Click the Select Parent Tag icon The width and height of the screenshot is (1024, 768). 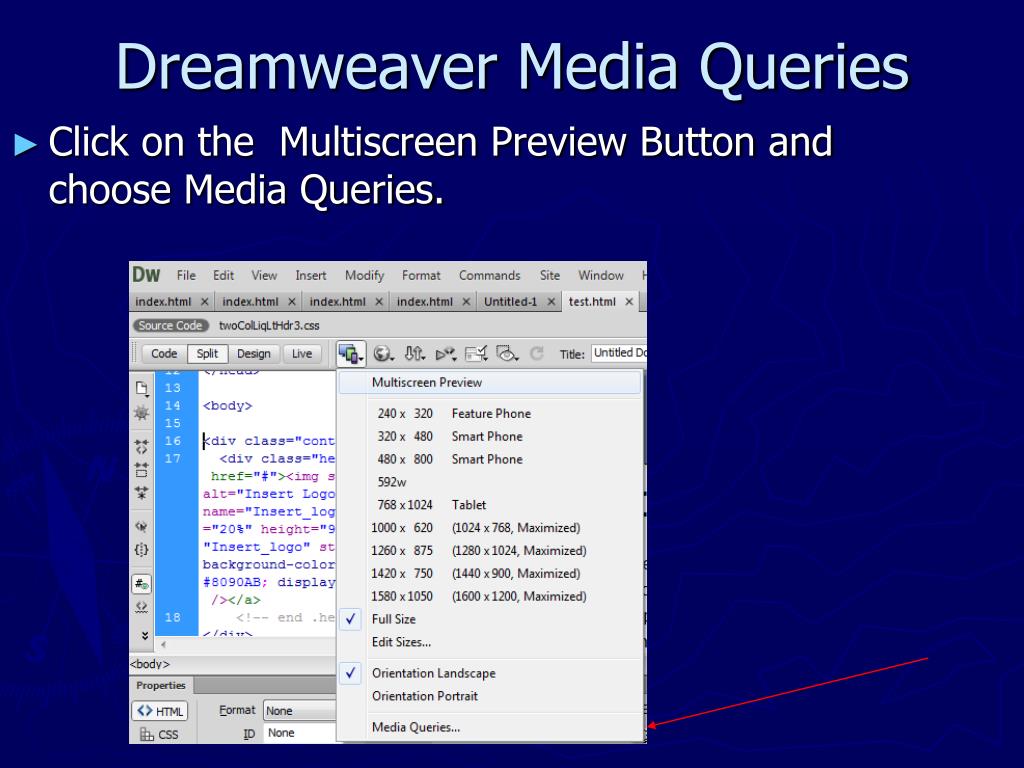click(x=141, y=526)
